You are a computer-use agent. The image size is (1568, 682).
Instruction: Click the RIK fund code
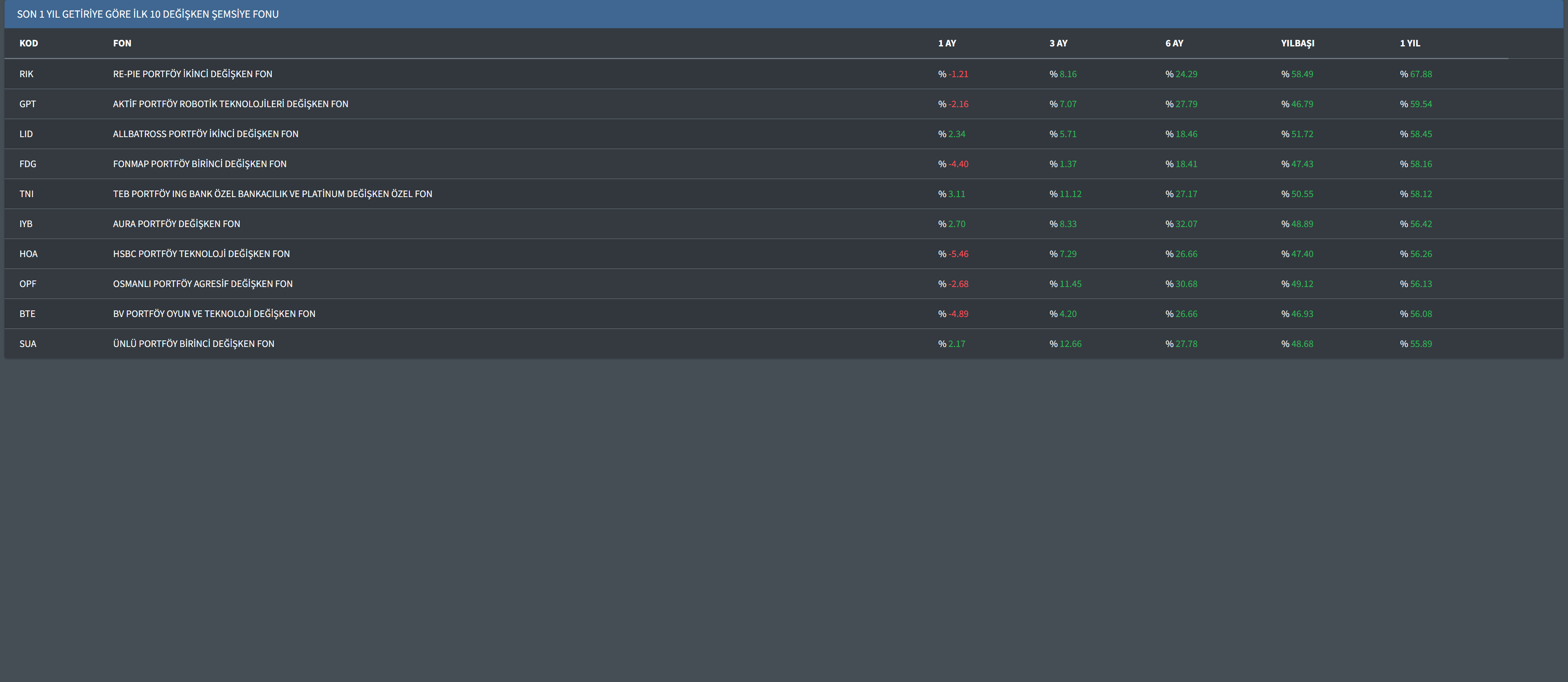pos(26,74)
